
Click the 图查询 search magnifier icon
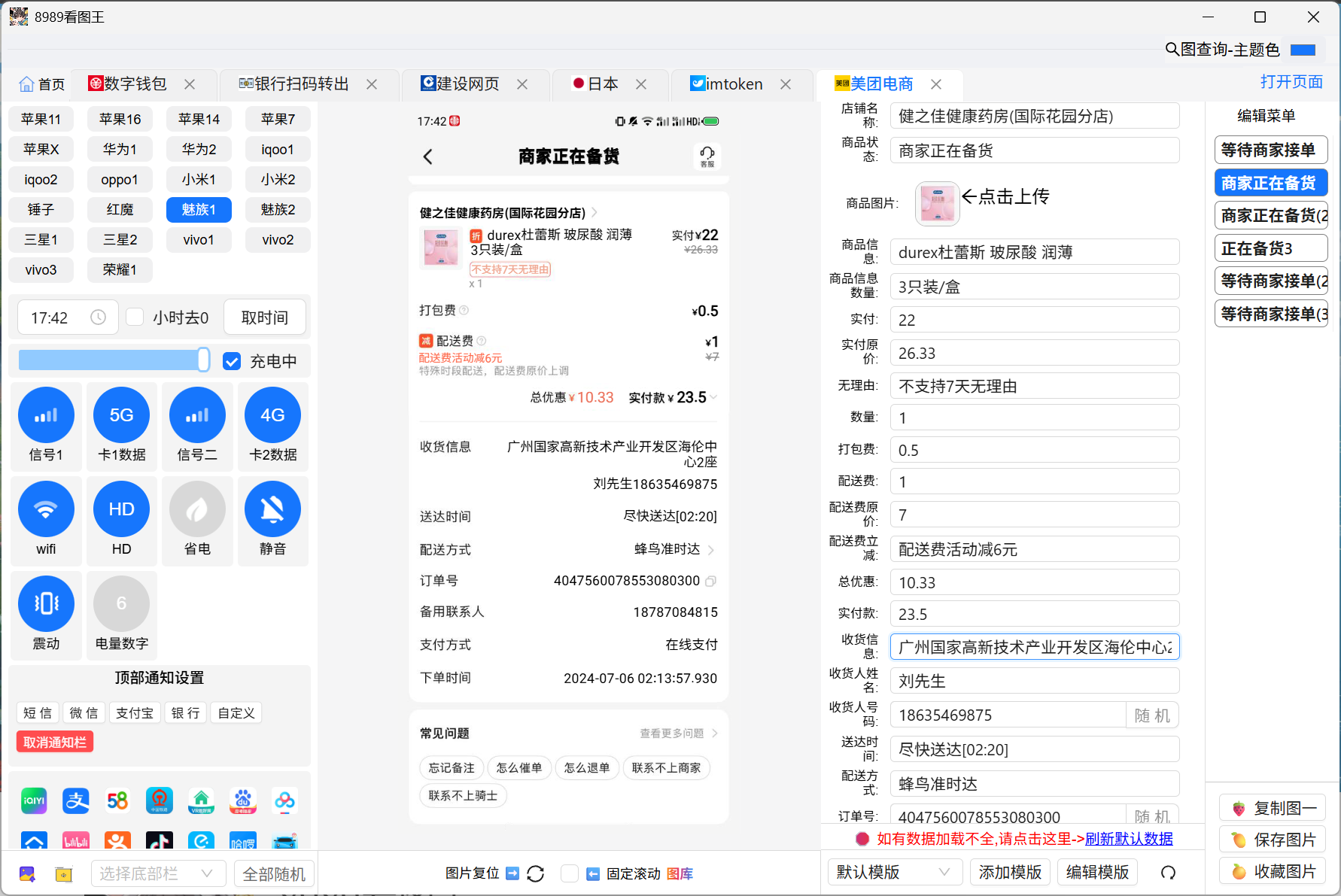pyautogui.click(x=1172, y=50)
